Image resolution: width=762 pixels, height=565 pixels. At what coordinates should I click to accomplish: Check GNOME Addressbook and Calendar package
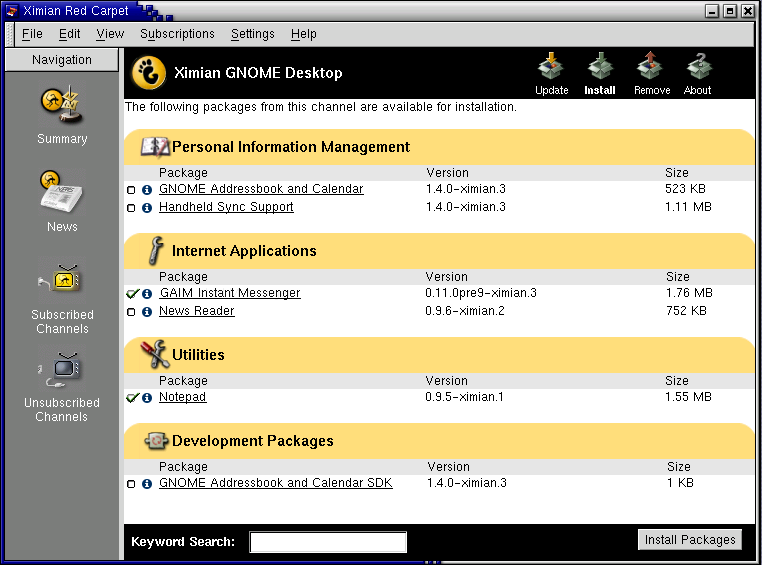[131, 190]
